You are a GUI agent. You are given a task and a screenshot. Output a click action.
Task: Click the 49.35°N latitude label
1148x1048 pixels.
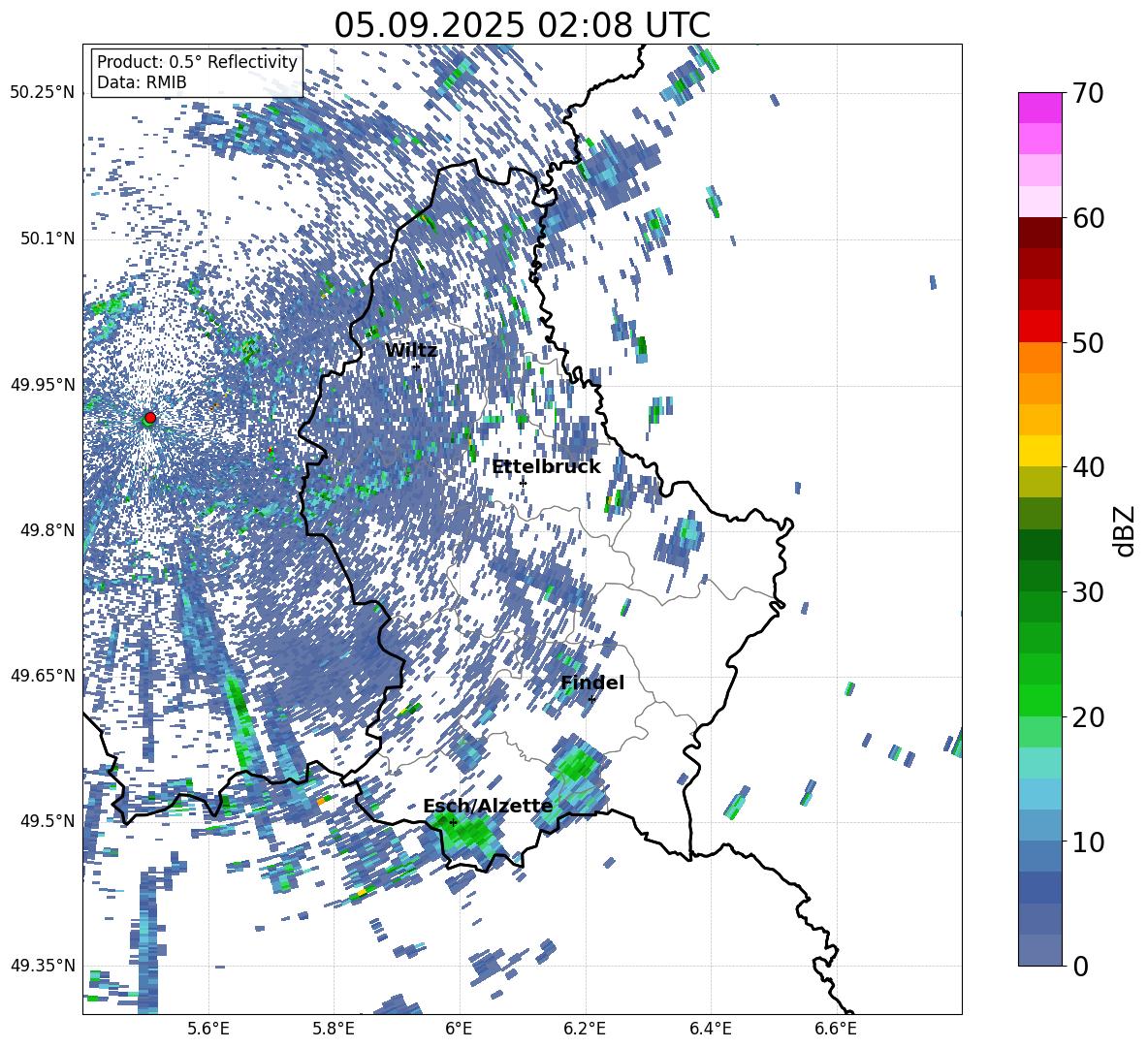click(x=43, y=966)
